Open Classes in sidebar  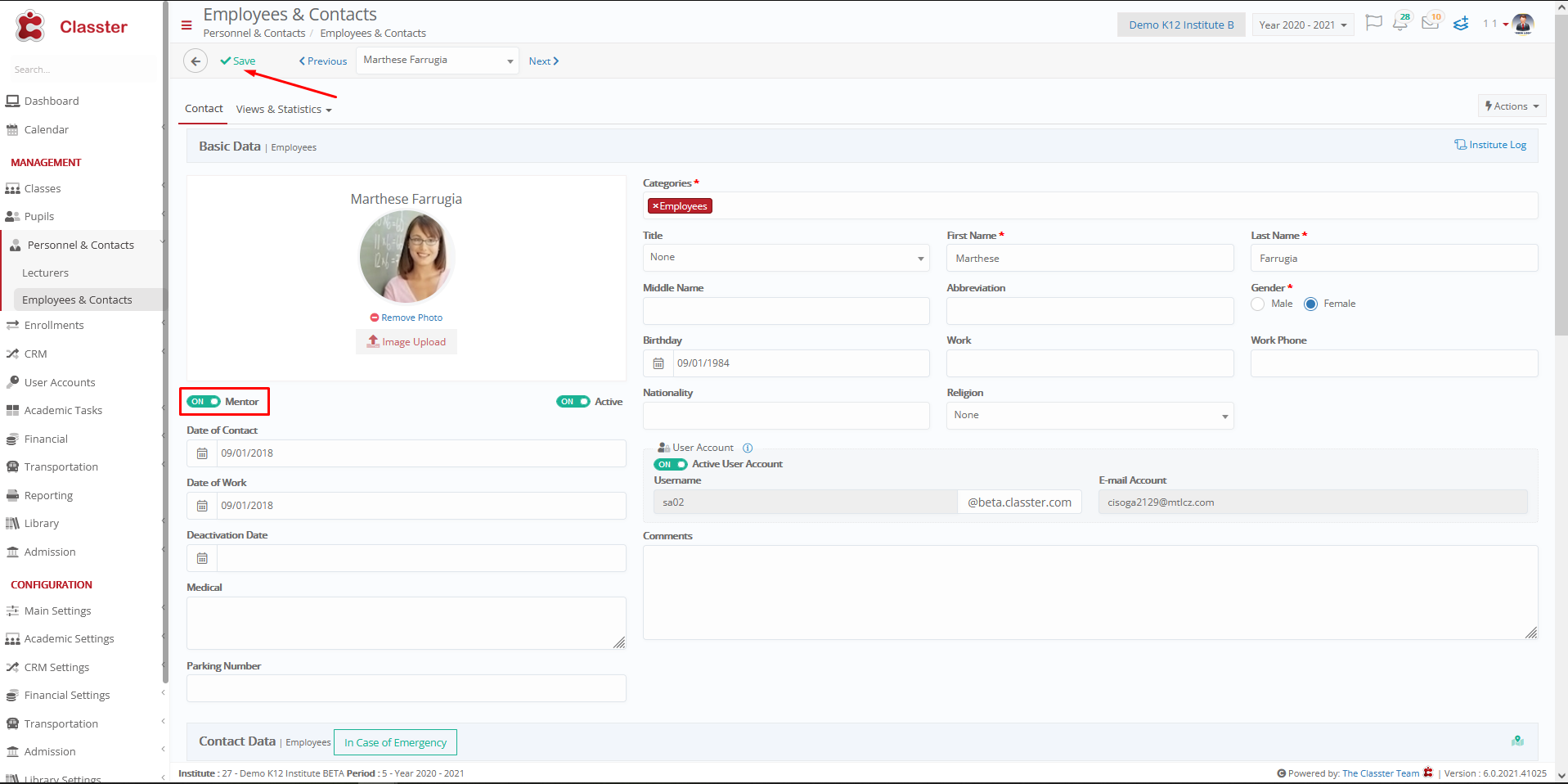point(43,189)
